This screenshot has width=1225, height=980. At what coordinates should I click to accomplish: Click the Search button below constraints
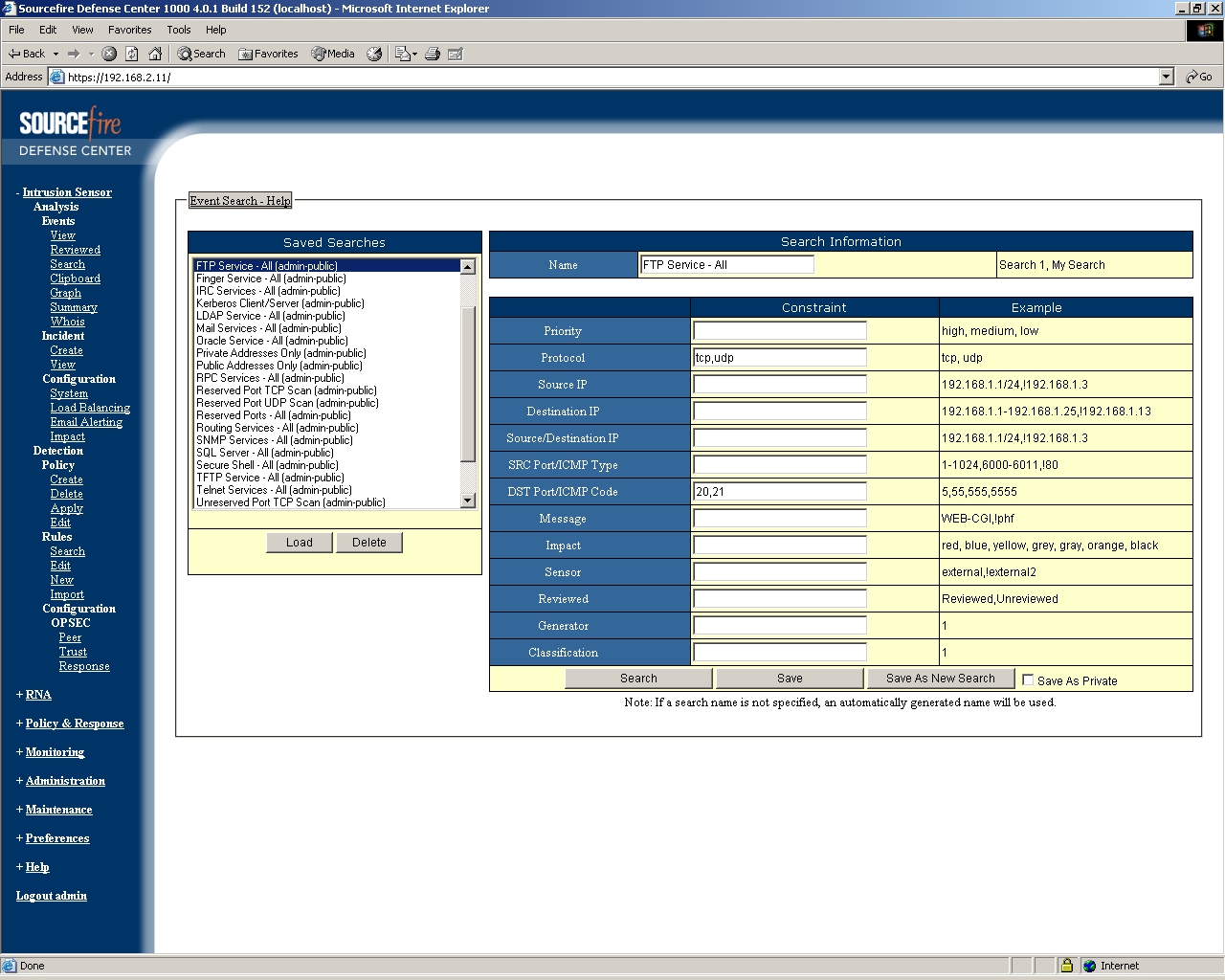(x=638, y=679)
